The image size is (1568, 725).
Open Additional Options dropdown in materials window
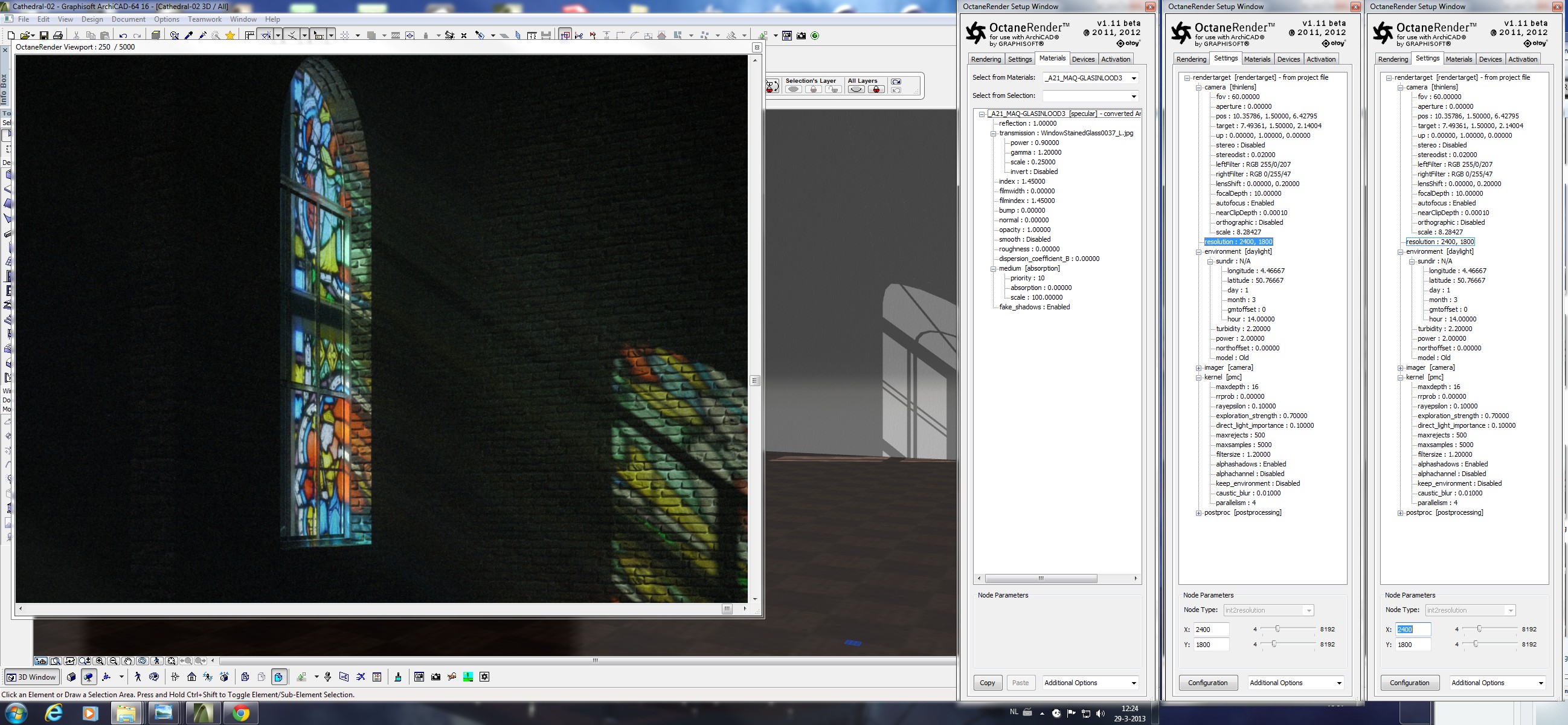1090,682
